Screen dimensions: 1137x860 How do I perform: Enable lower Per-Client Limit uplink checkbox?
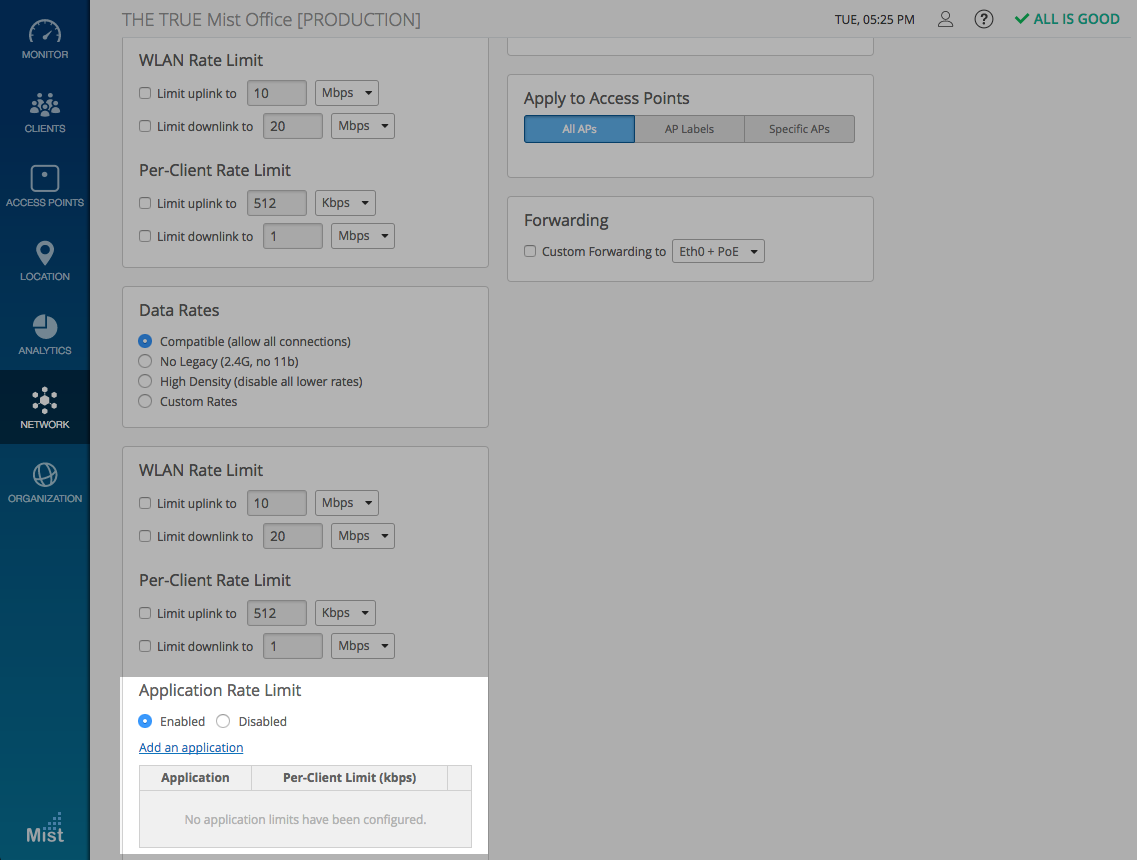click(x=145, y=613)
